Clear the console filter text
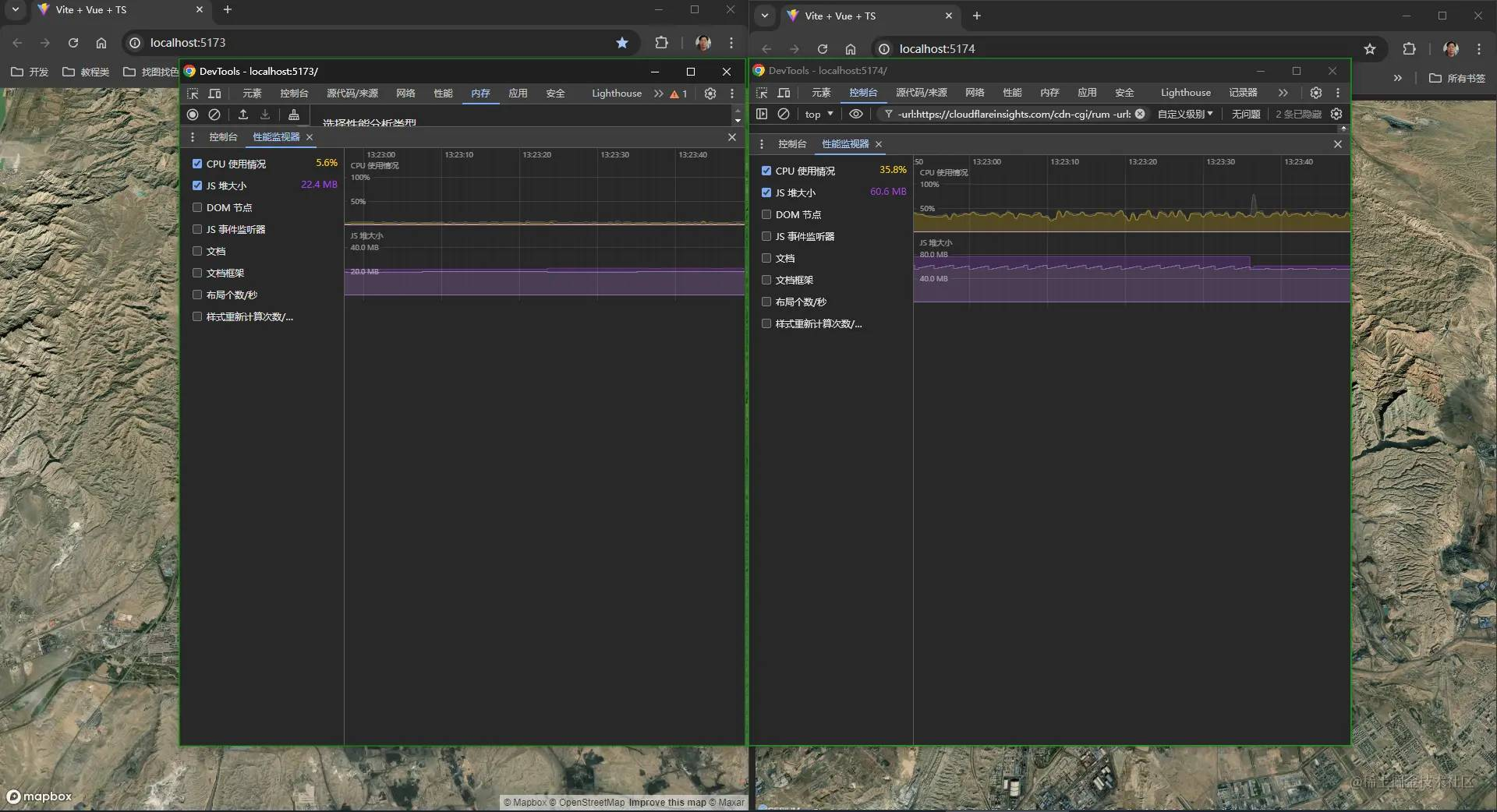The image size is (1497, 812). [1140, 114]
